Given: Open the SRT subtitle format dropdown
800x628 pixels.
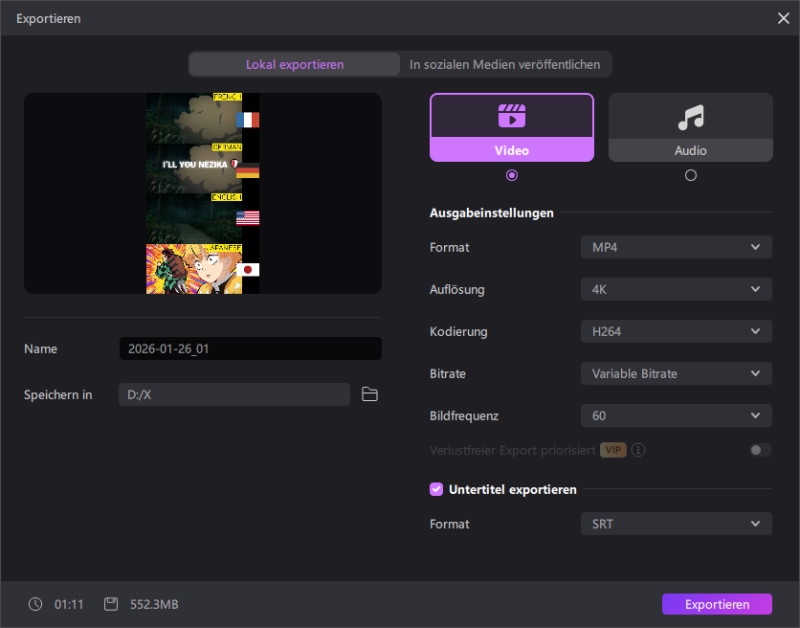Looking at the screenshot, I should coord(676,523).
